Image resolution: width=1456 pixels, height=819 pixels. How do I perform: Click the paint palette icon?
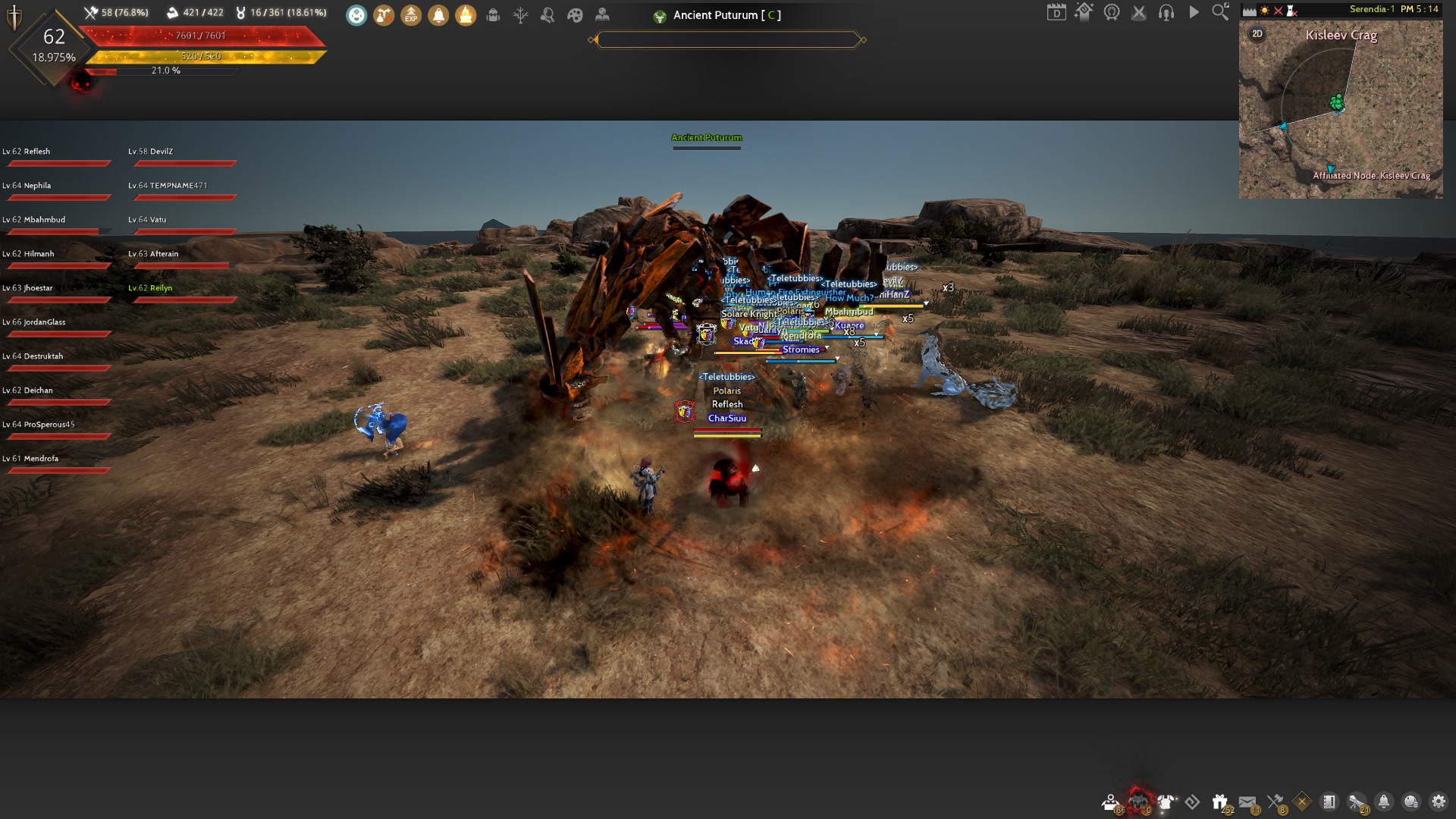575,14
